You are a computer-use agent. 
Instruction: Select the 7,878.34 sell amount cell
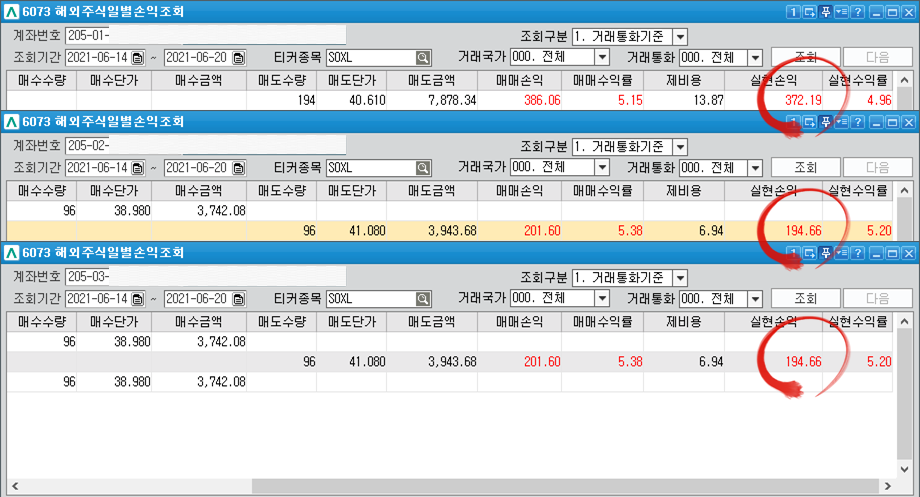[432, 100]
